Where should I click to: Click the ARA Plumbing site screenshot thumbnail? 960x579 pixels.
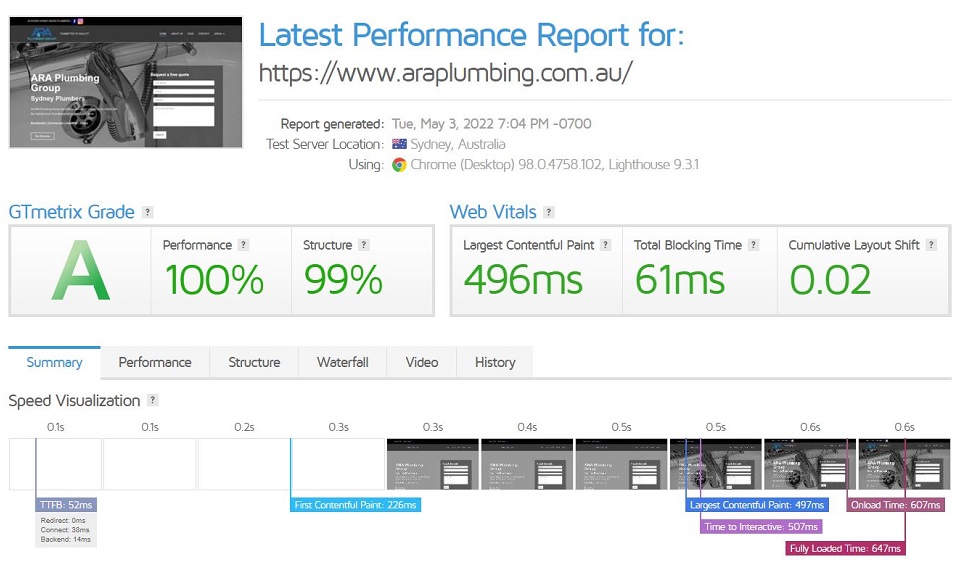coord(126,83)
